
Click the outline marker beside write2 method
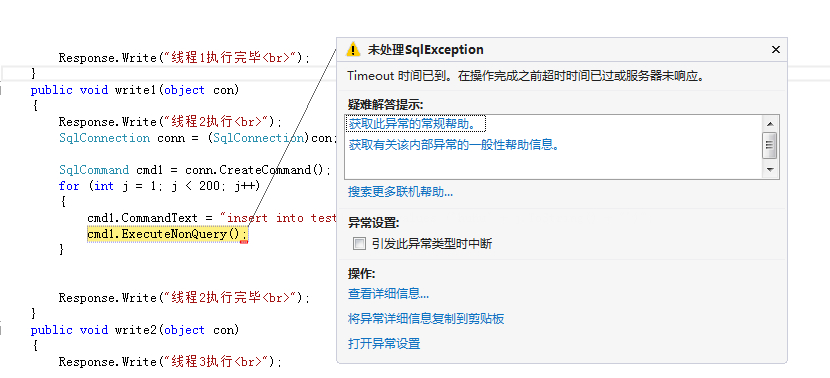tap(2, 330)
